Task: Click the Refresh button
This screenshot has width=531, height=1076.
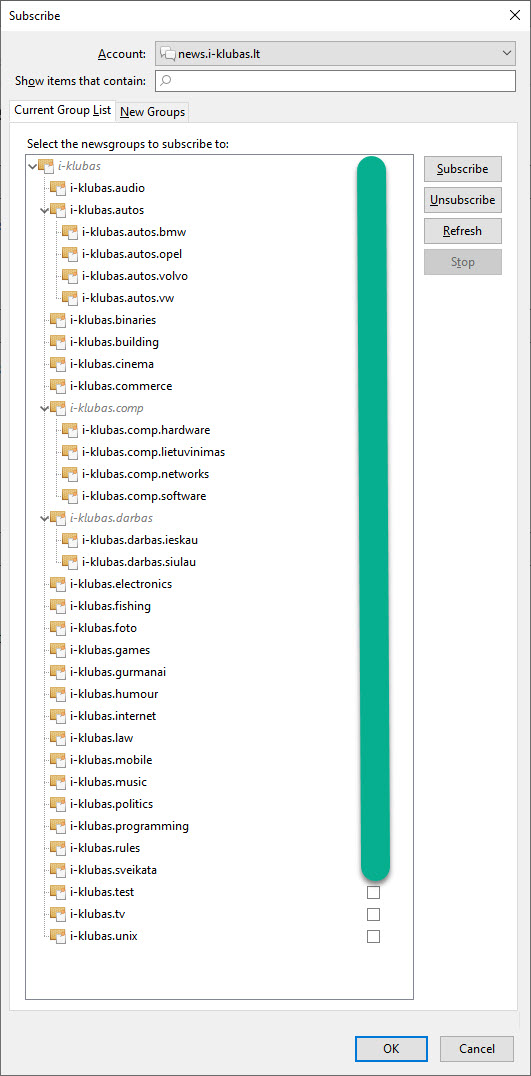Action: (x=462, y=231)
